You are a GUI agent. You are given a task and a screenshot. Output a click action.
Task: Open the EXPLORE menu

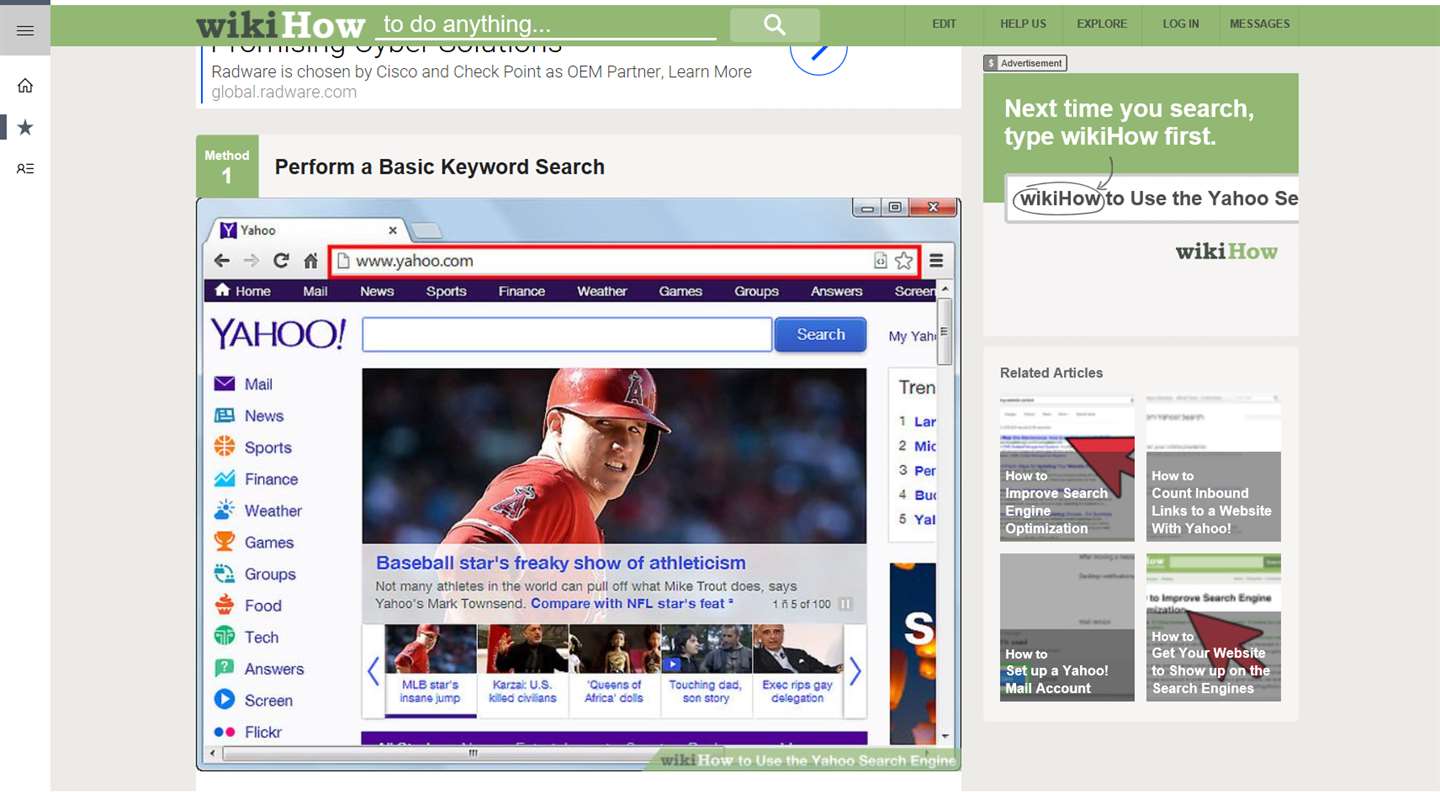[1102, 24]
